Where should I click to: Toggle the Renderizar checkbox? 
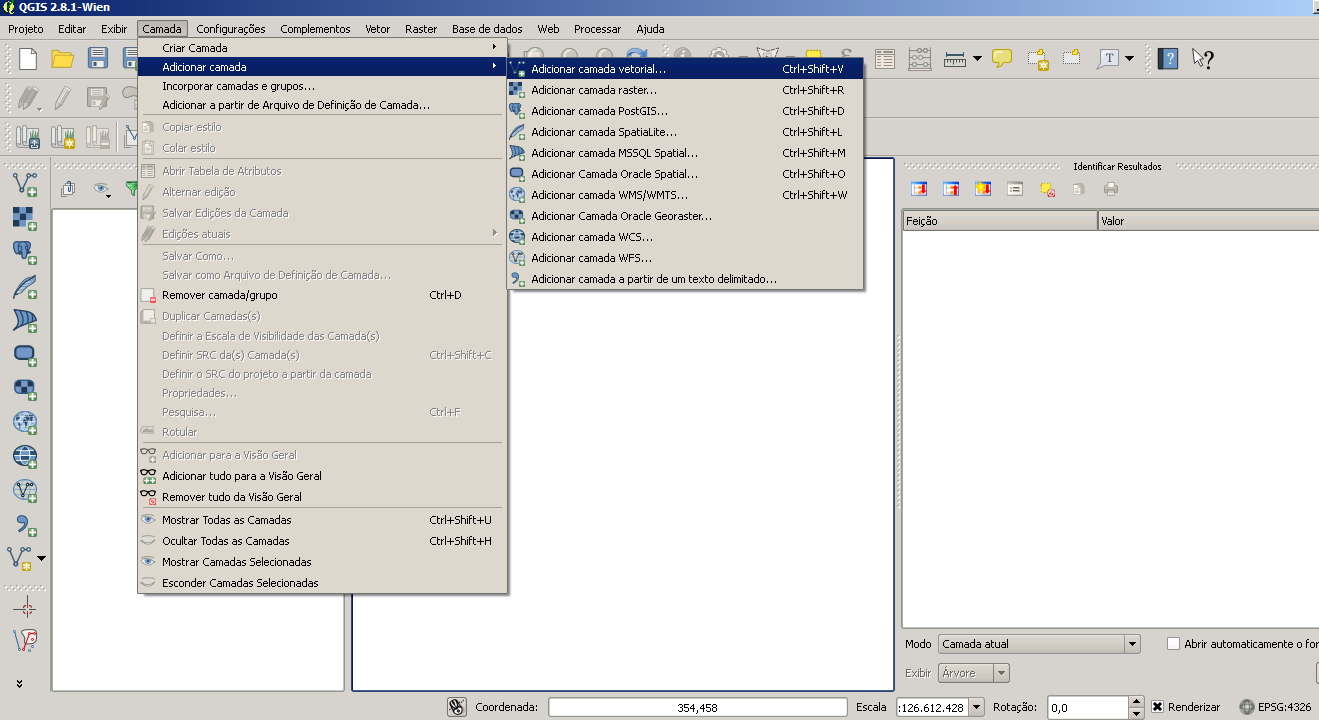[1158, 707]
